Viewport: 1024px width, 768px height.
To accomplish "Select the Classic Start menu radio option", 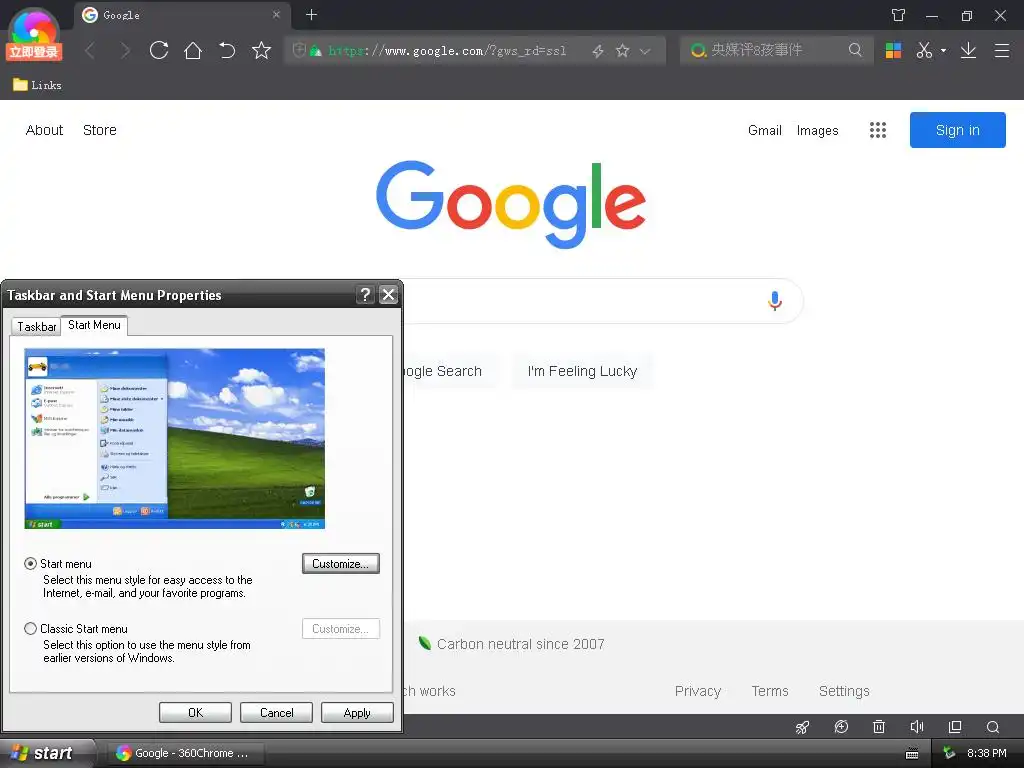I will tap(30, 629).
